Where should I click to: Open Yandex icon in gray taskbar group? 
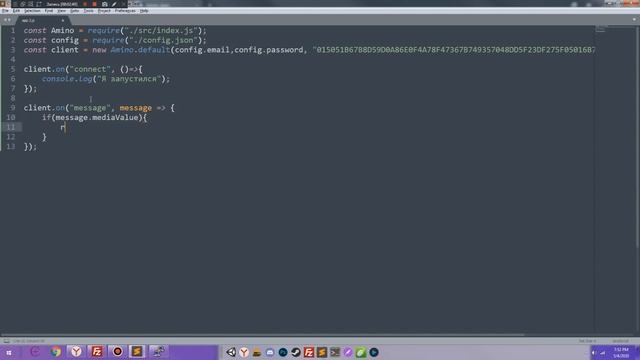(244, 352)
